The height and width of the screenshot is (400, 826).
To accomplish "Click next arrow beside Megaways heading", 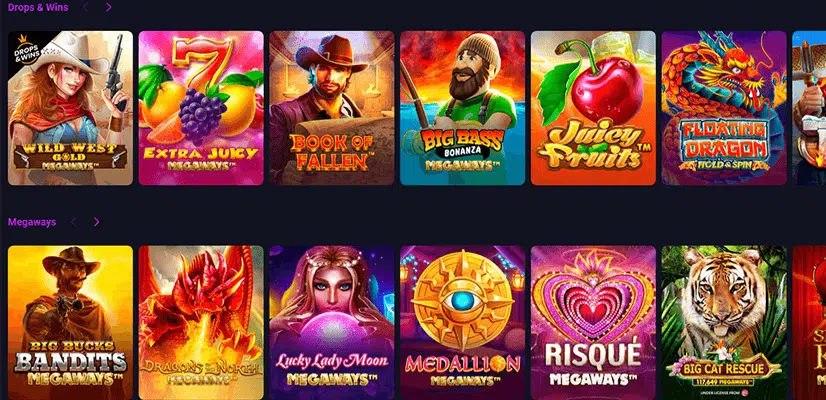I will [96, 222].
